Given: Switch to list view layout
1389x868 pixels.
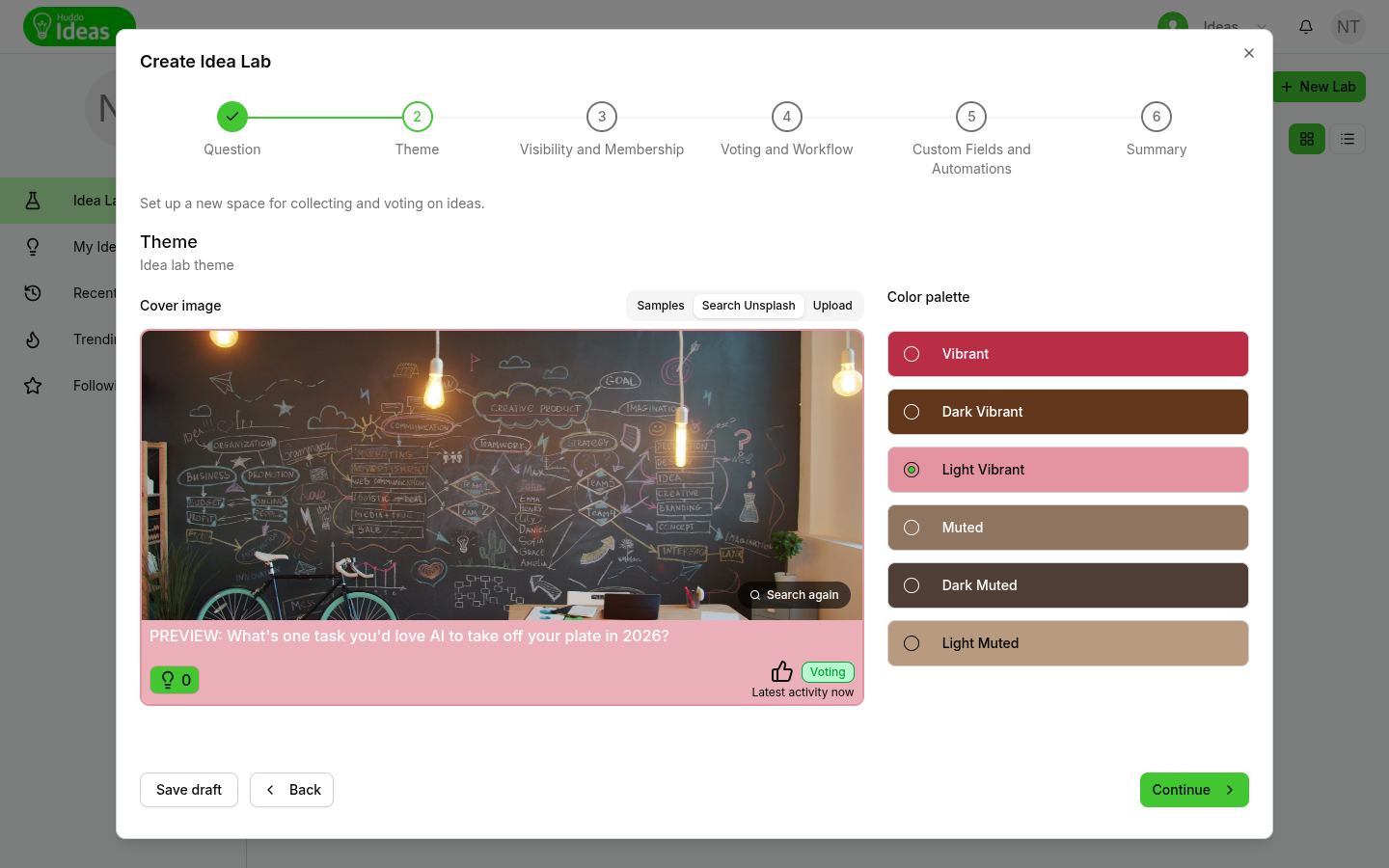Looking at the screenshot, I should click(x=1348, y=139).
